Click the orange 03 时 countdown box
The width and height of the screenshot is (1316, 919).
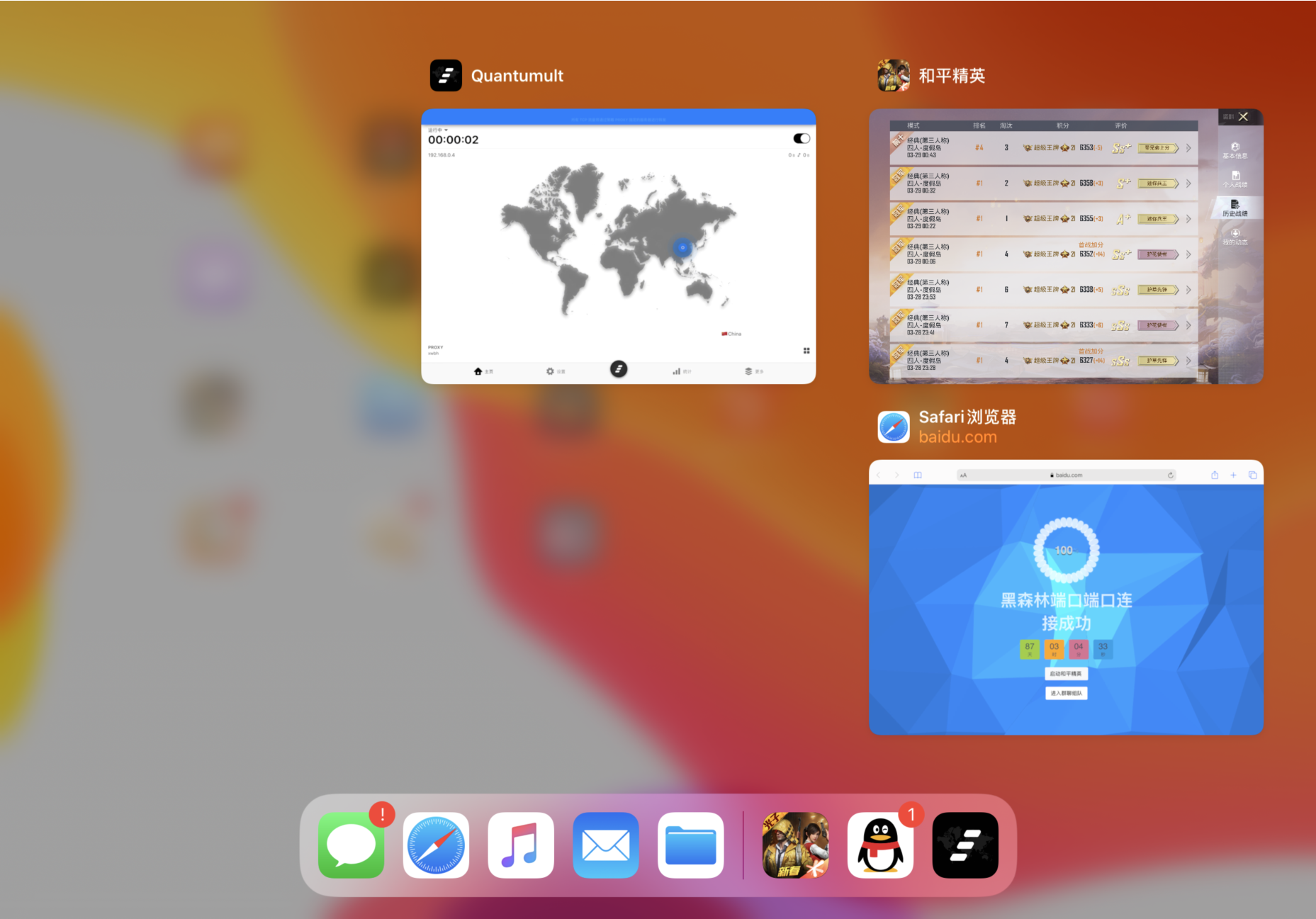1054,649
